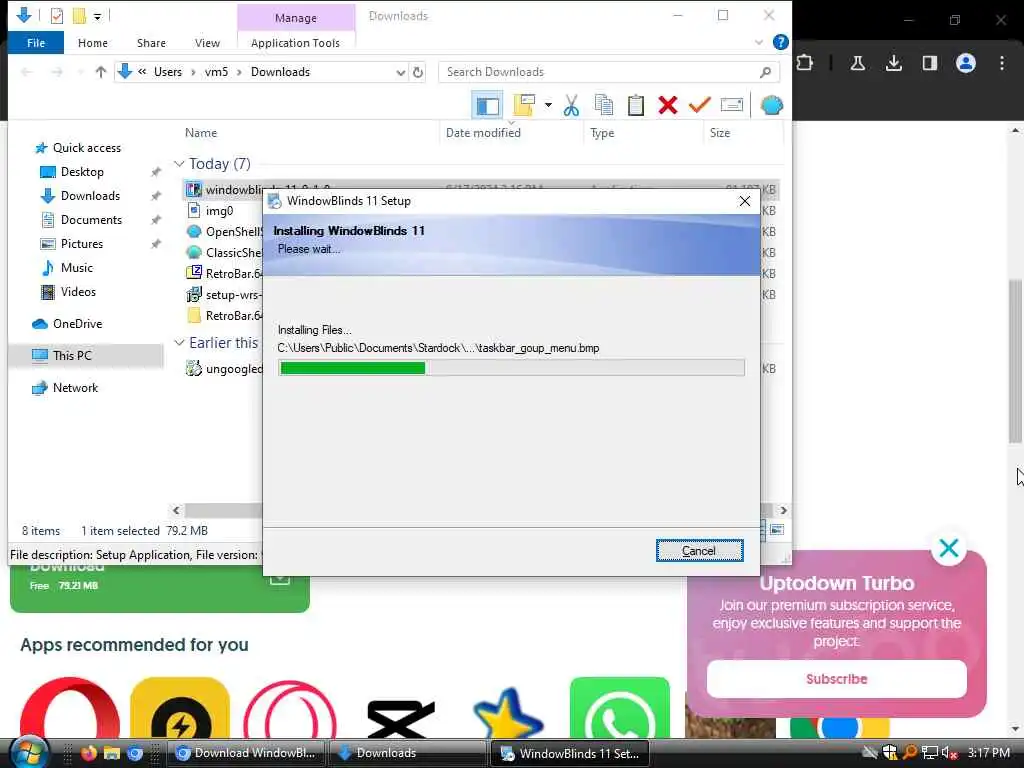Refresh the Downloads folder view
1024x768 pixels.
tap(418, 72)
